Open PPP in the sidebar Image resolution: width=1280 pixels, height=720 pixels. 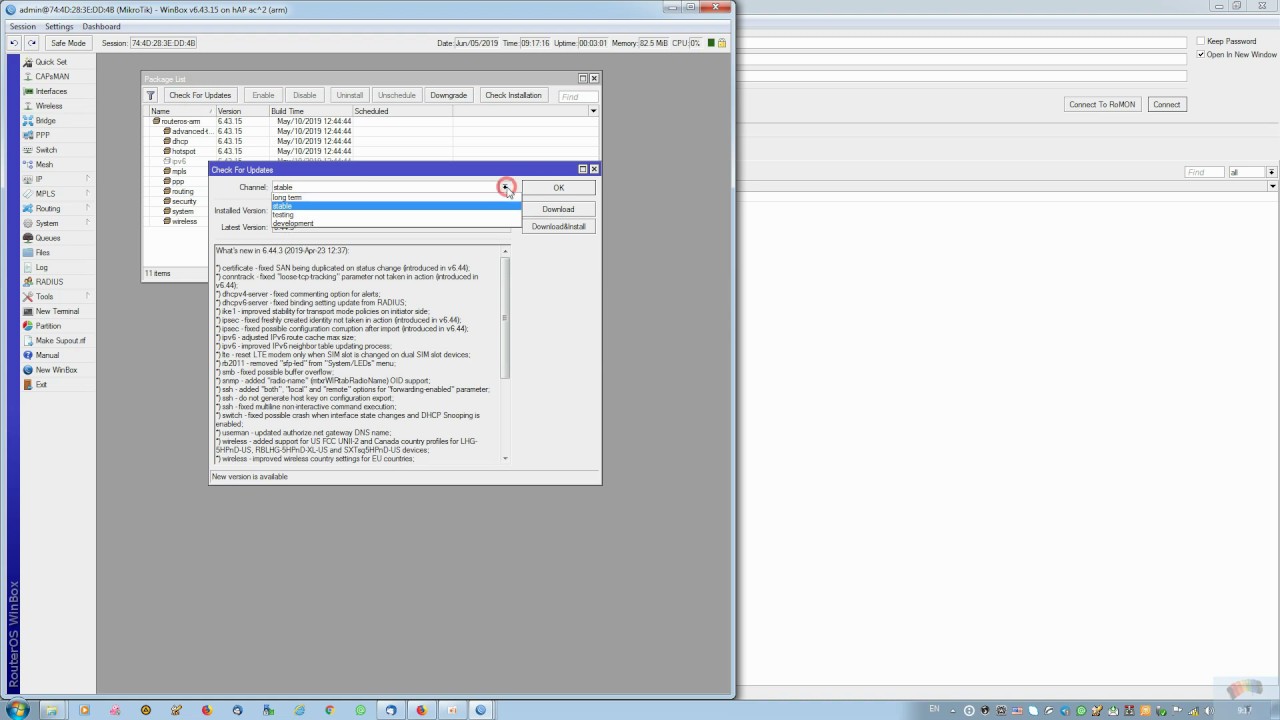43,135
